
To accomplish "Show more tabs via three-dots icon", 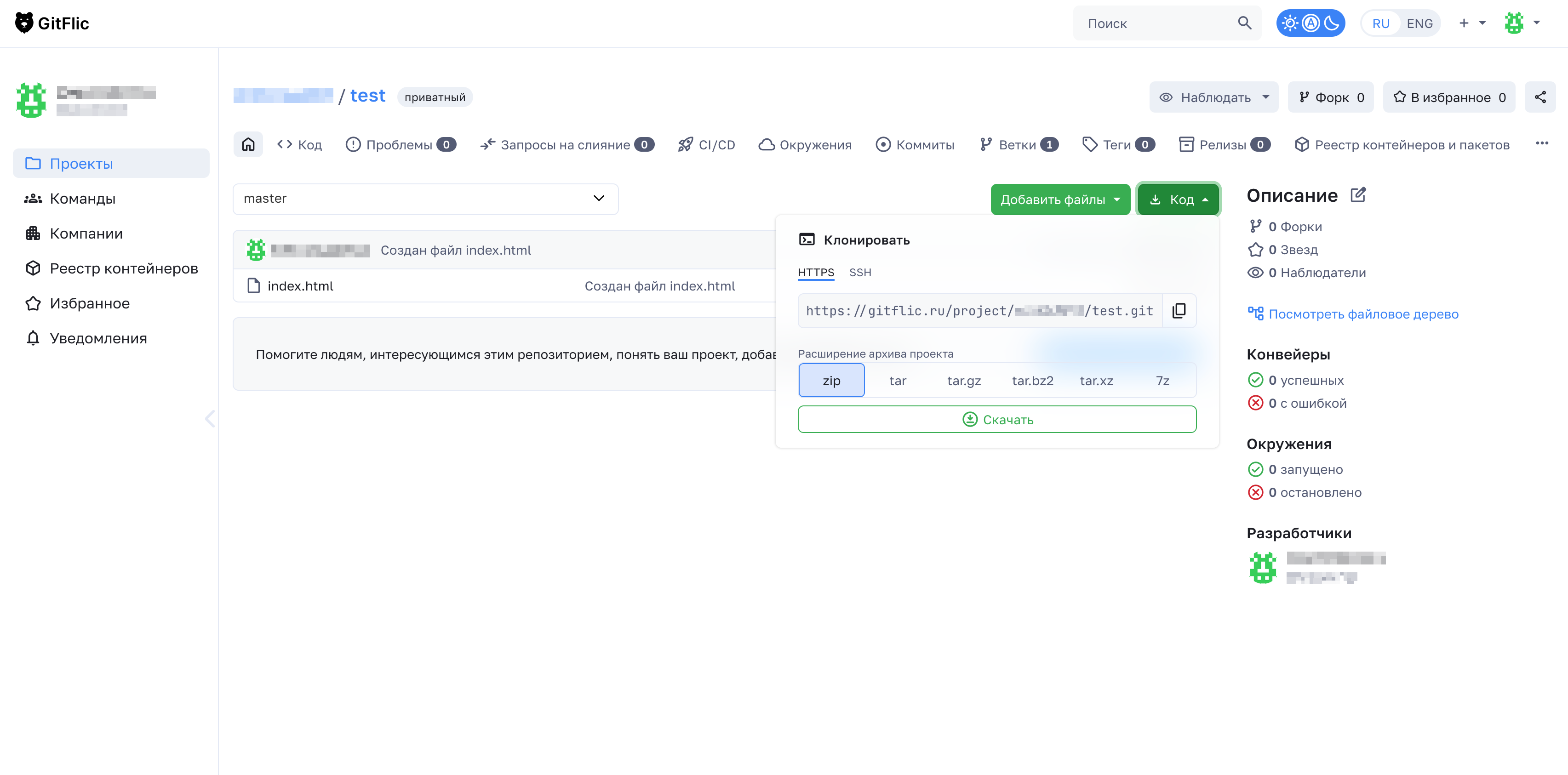I will (1541, 143).
